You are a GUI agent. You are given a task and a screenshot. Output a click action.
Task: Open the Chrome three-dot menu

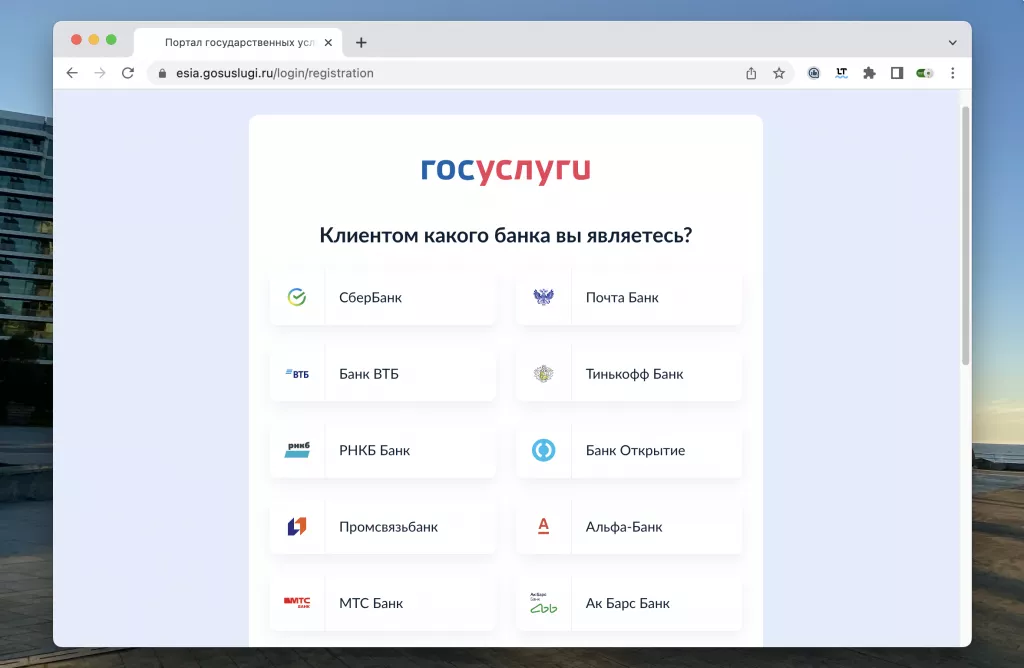pyautogui.click(x=952, y=72)
